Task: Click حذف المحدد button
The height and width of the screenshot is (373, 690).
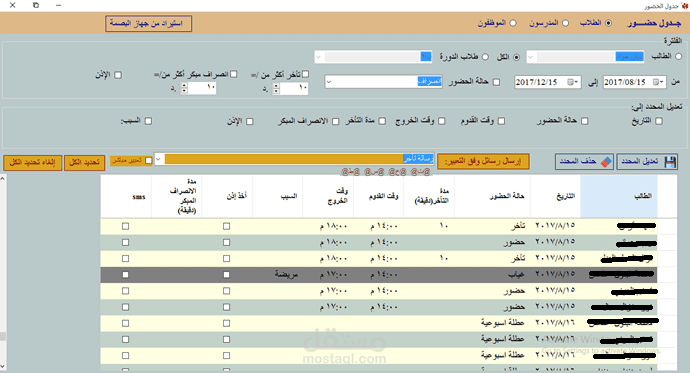Action: pyautogui.click(x=584, y=162)
